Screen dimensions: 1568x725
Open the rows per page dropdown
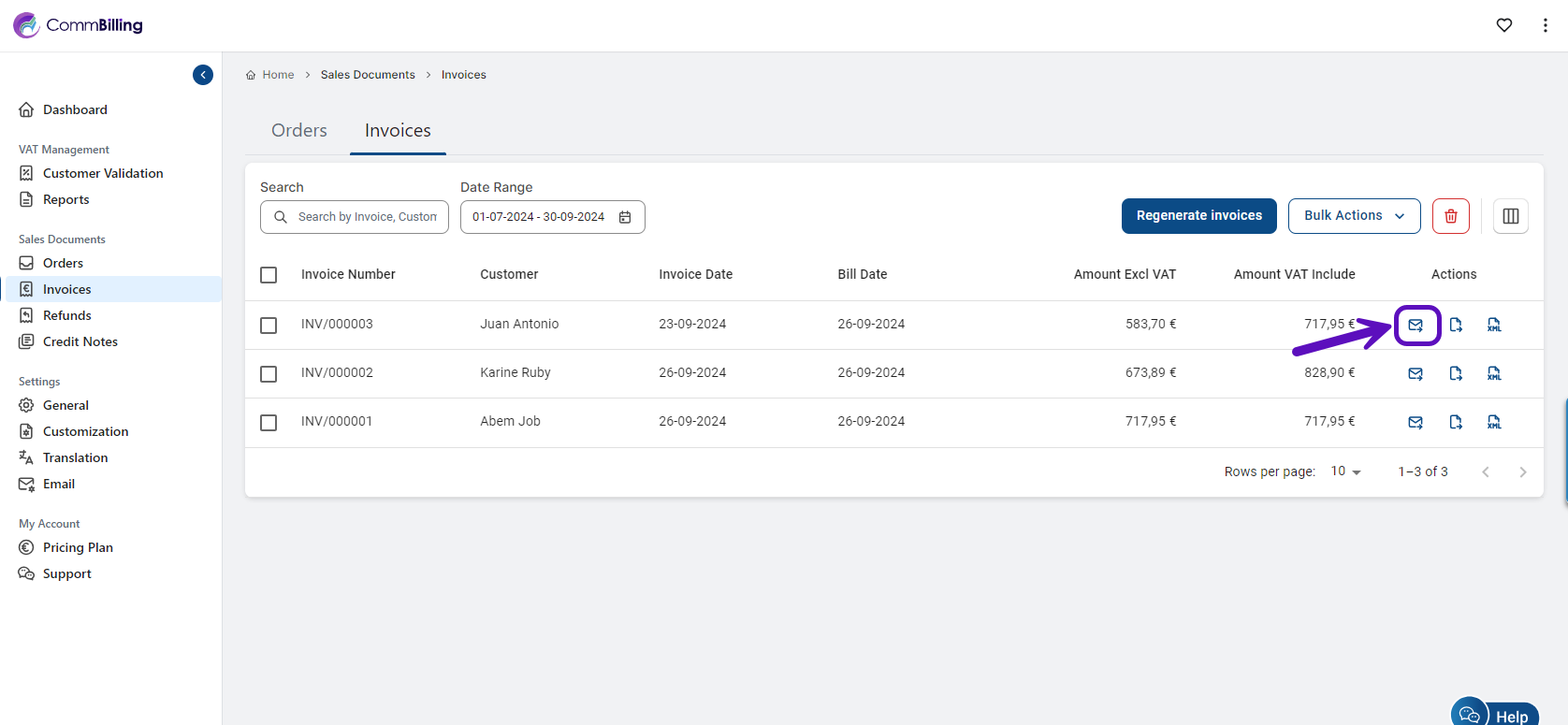(x=1345, y=471)
